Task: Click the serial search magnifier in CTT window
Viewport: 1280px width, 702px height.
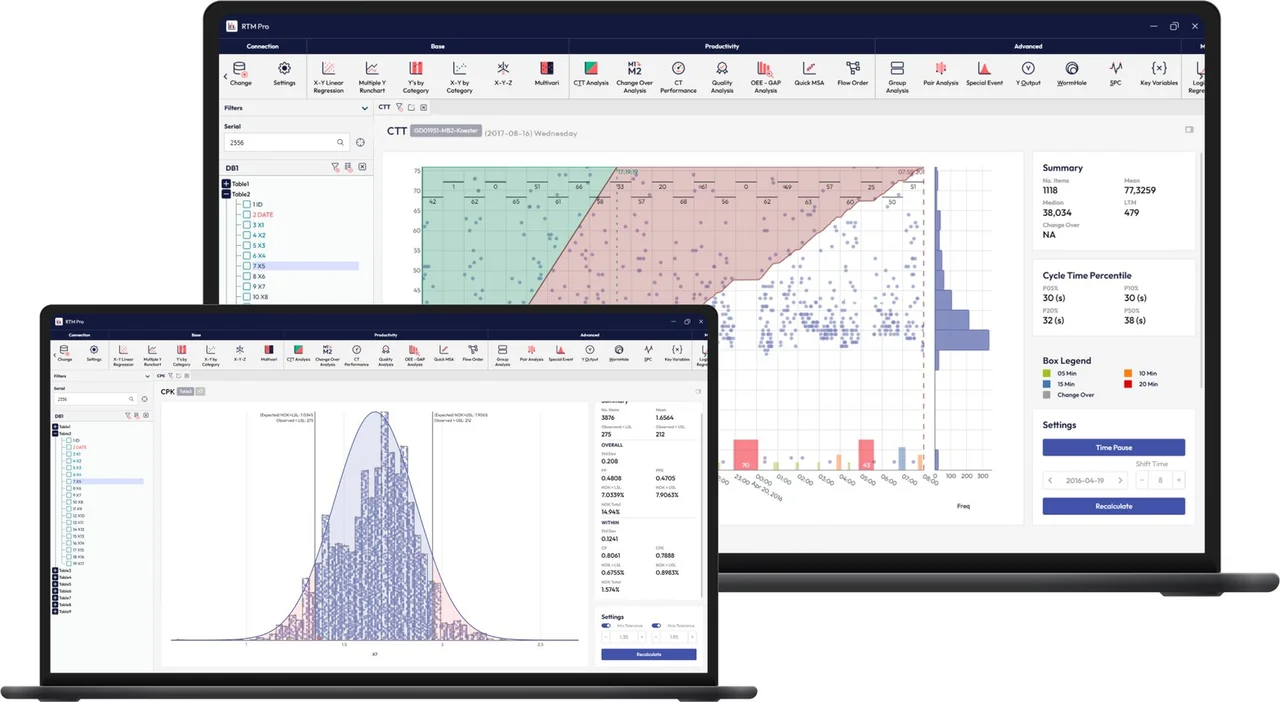Action: click(341, 143)
